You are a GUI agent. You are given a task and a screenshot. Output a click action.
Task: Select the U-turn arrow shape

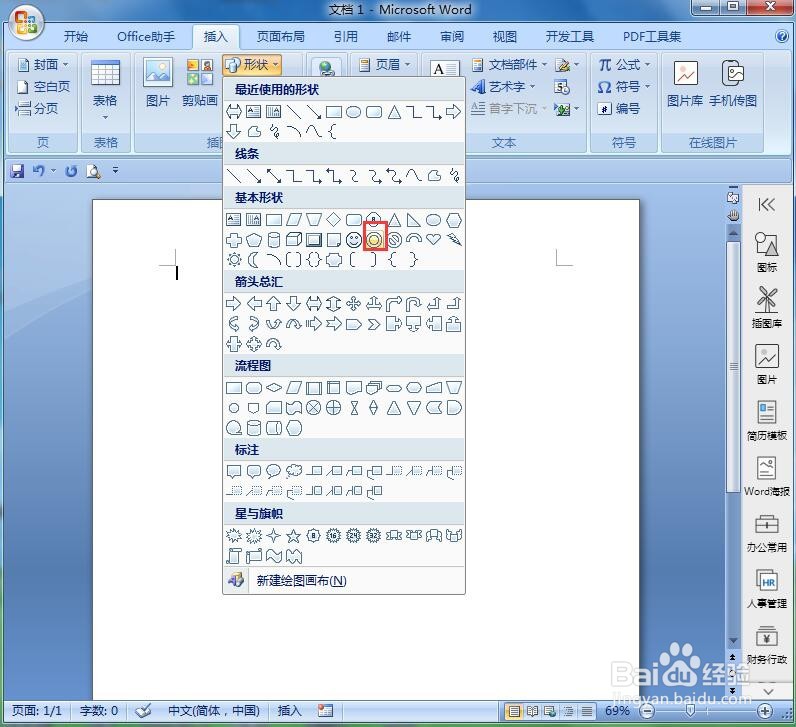click(414, 304)
